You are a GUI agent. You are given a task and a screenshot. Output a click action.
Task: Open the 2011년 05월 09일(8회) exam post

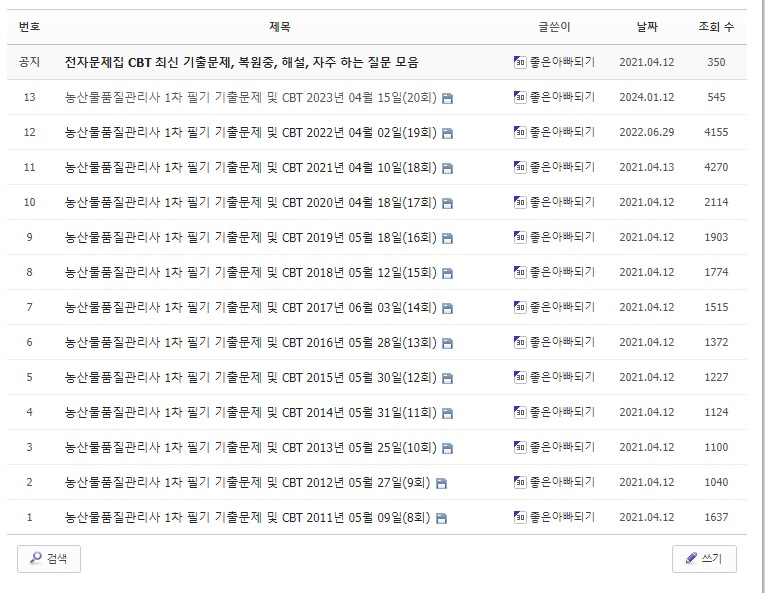[247, 517]
